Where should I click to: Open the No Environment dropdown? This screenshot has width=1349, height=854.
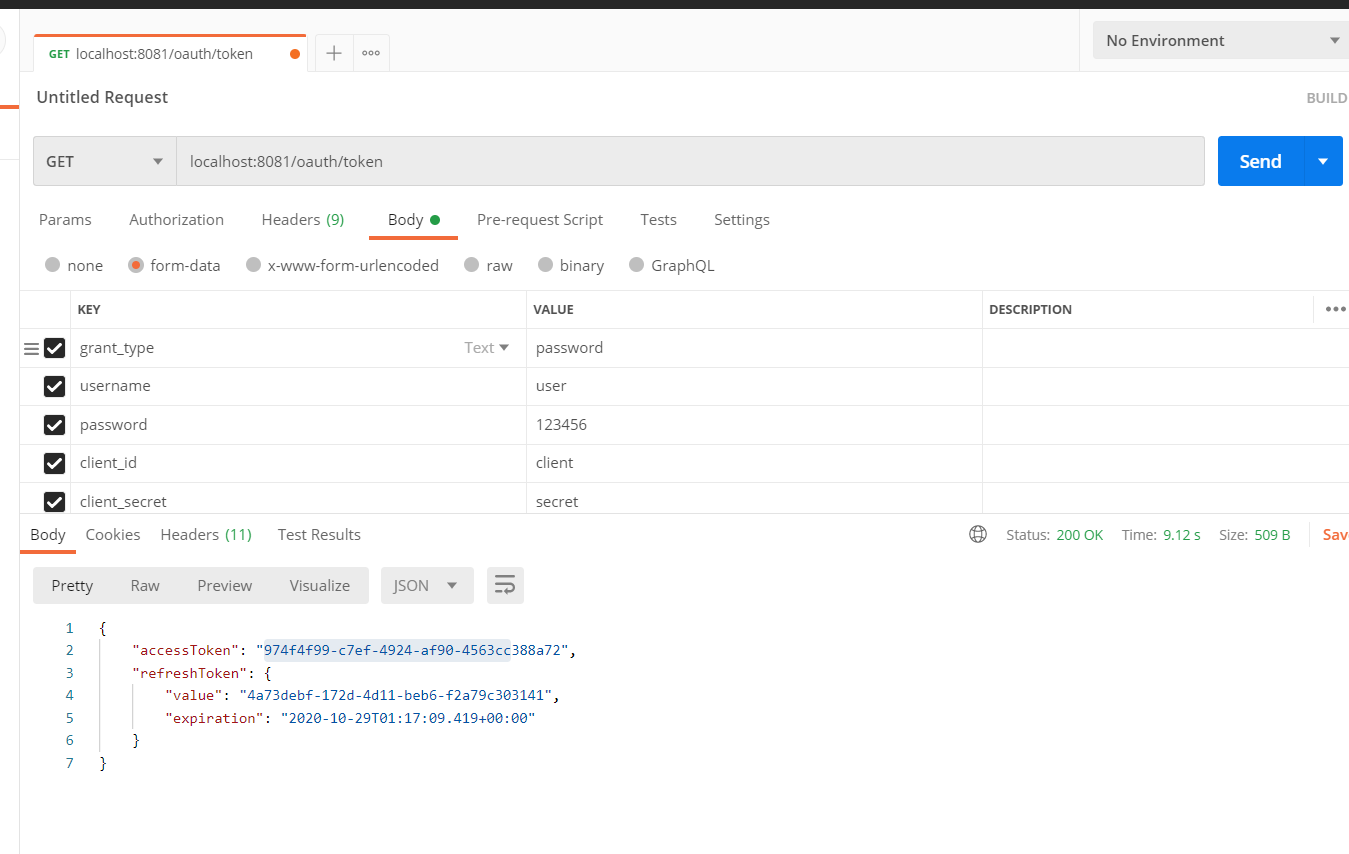1220,41
